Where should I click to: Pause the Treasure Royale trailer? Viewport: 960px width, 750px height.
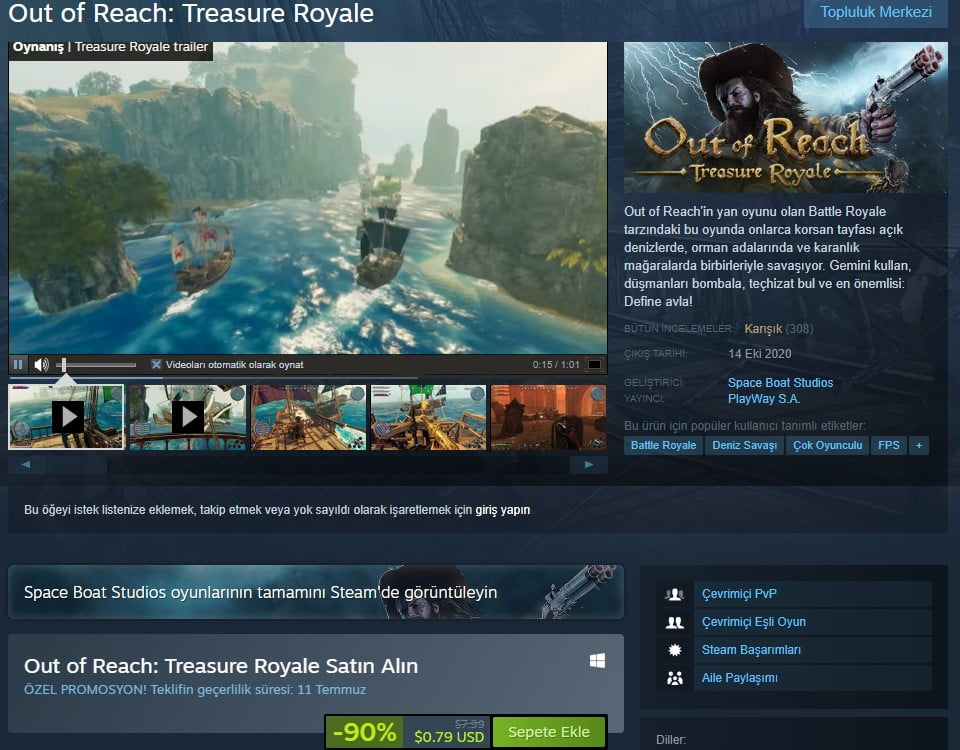(x=17, y=364)
